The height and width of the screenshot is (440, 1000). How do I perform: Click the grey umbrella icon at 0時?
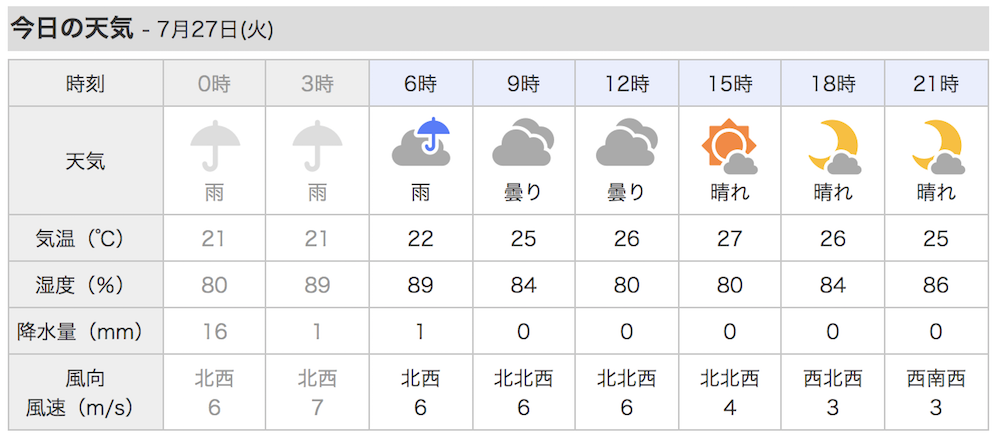pyautogui.click(x=215, y=146)
